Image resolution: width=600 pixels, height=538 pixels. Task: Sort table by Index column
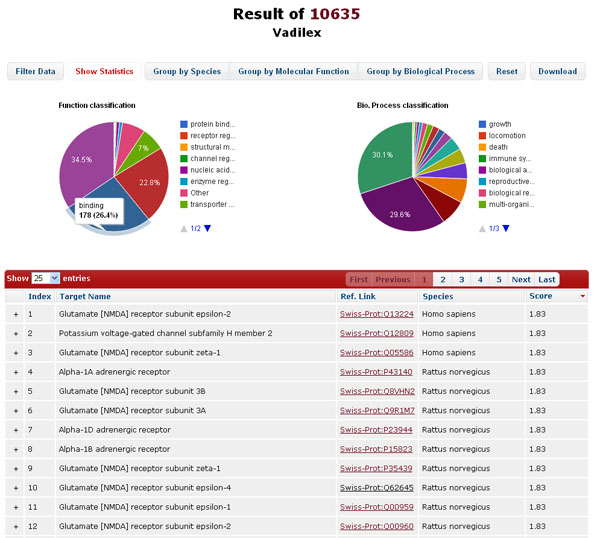[x=40, y=296]
